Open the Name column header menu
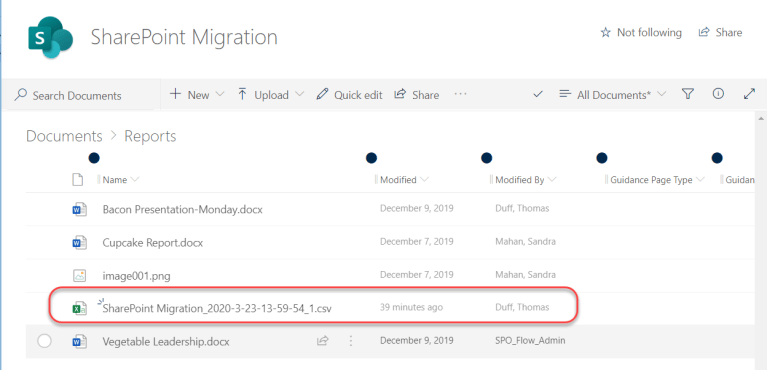Screen dimensions: 767x370 120,180
